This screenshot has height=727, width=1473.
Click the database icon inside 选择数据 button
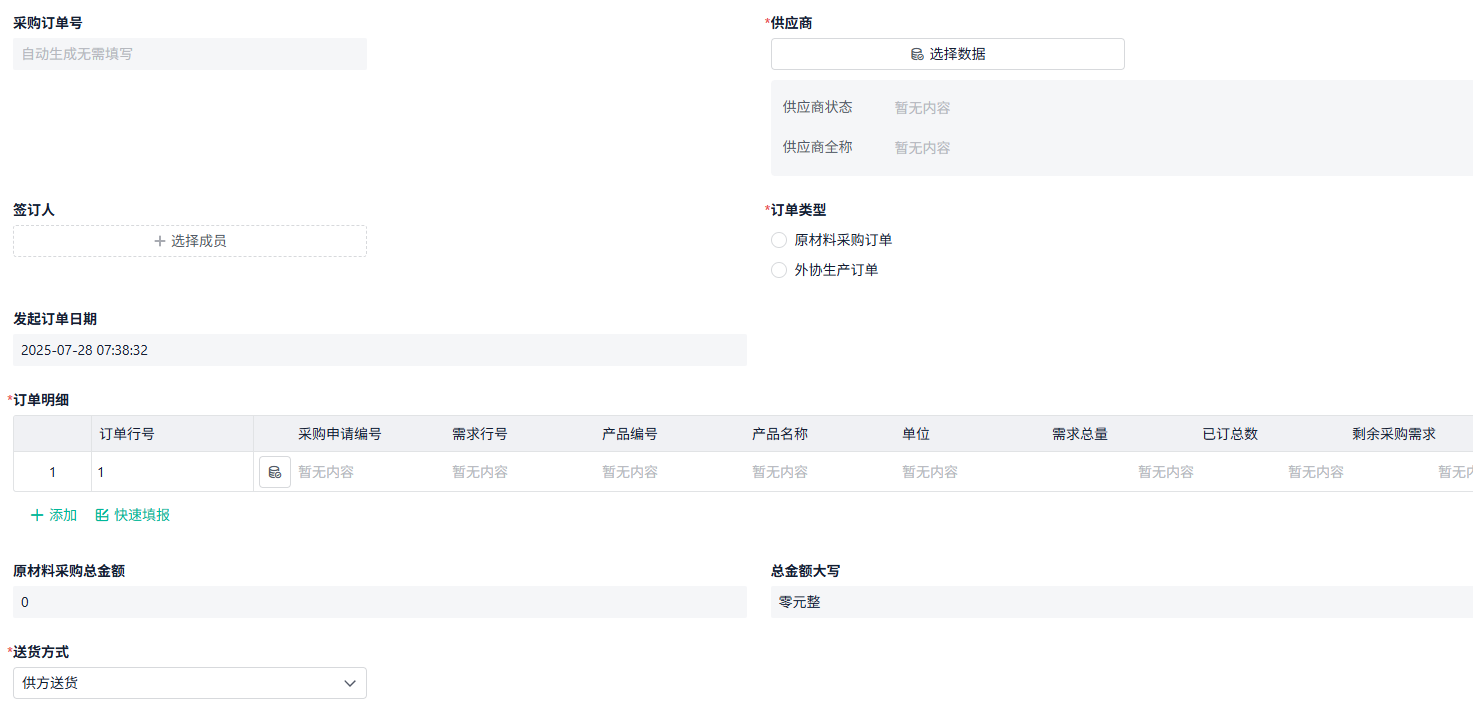click(x=917, y=54)
